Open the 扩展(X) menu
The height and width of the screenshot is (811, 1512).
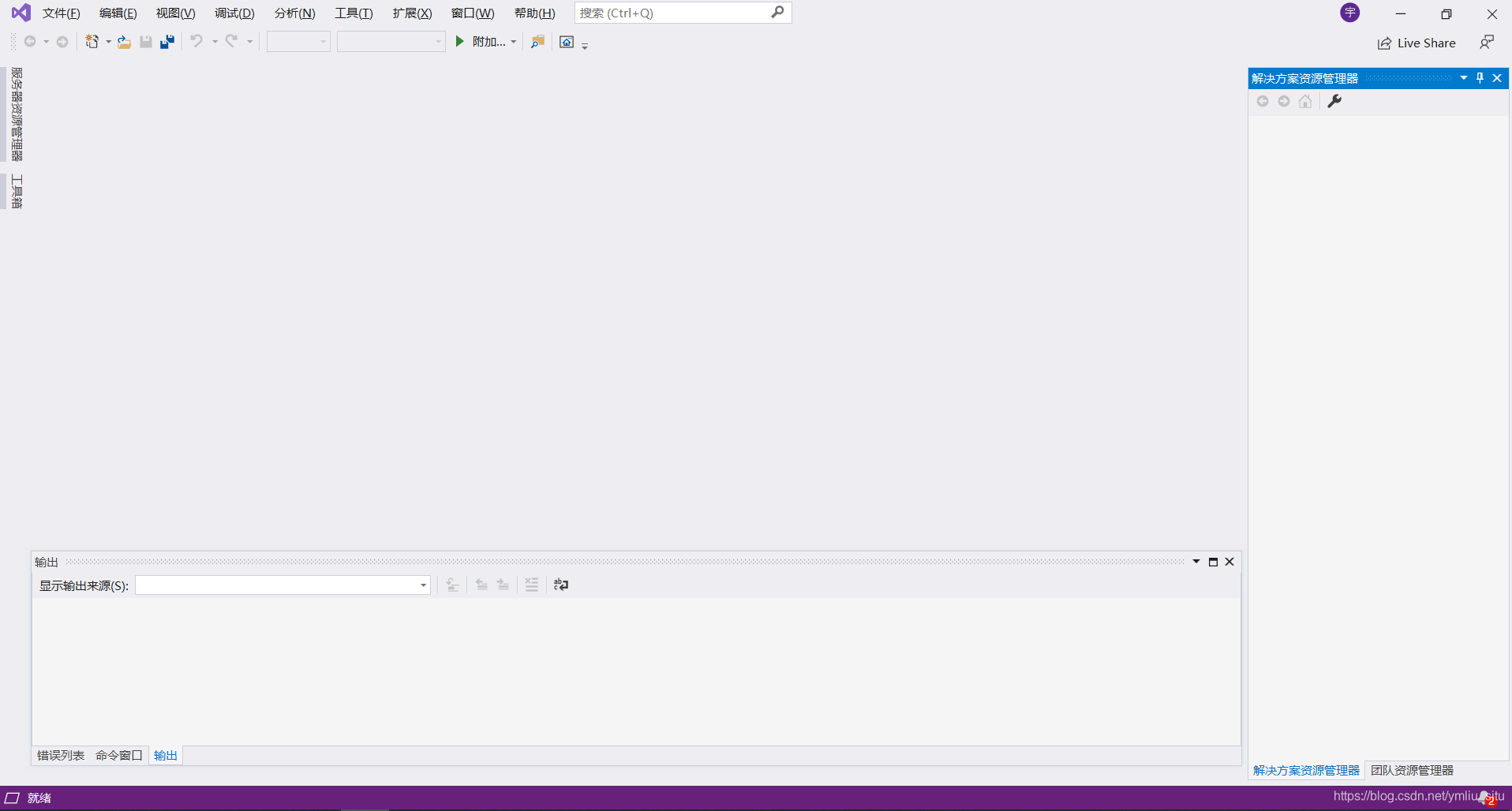(412, 13)
